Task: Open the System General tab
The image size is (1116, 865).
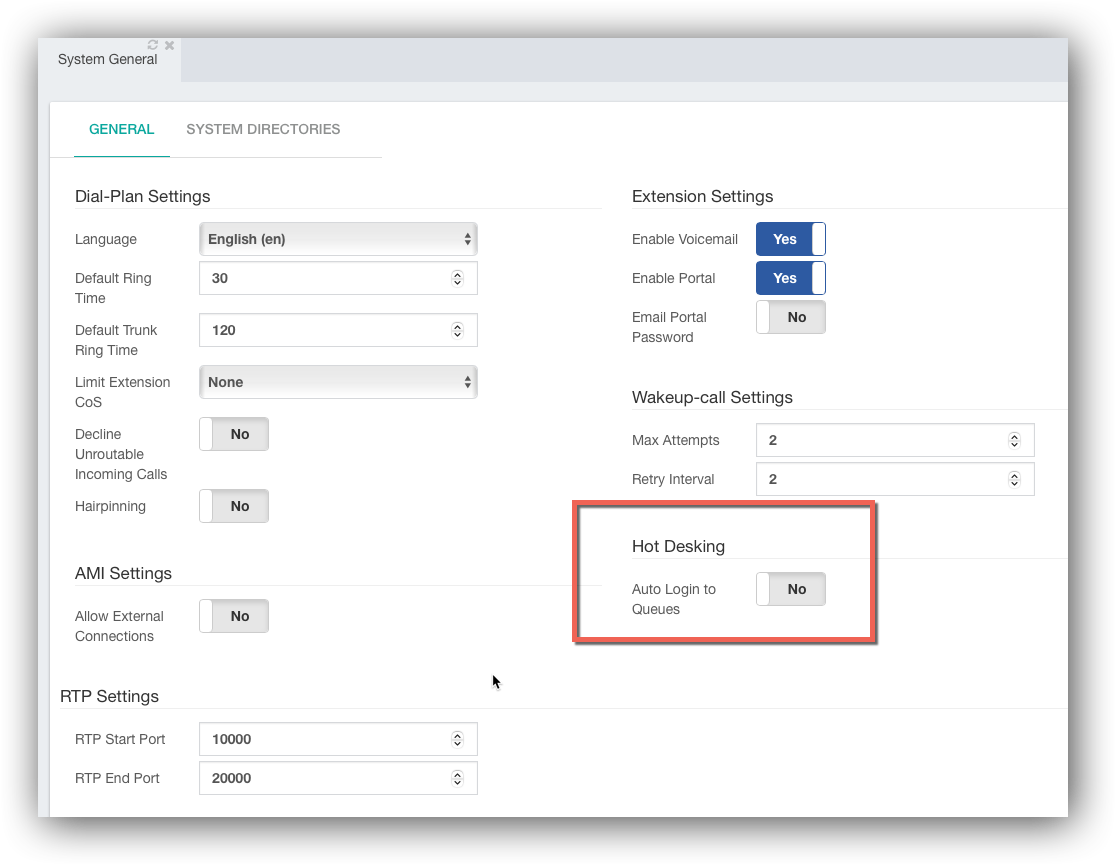Action: 107,59
